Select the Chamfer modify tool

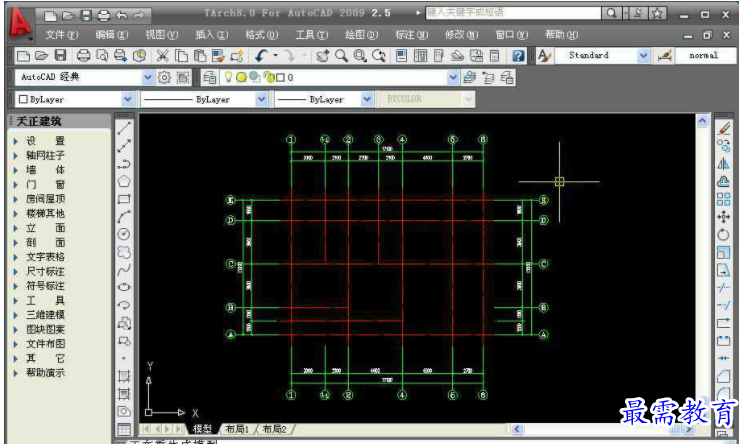pyautogui.click(x=724, y=376)
